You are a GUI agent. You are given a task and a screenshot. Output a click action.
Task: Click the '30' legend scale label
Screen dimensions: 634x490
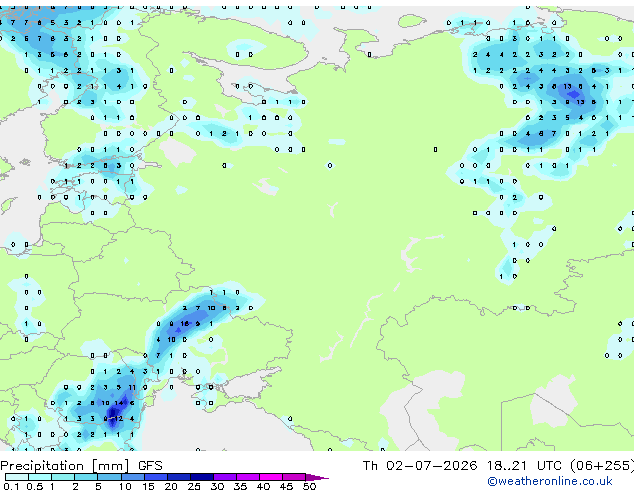[x=217, y=486]
